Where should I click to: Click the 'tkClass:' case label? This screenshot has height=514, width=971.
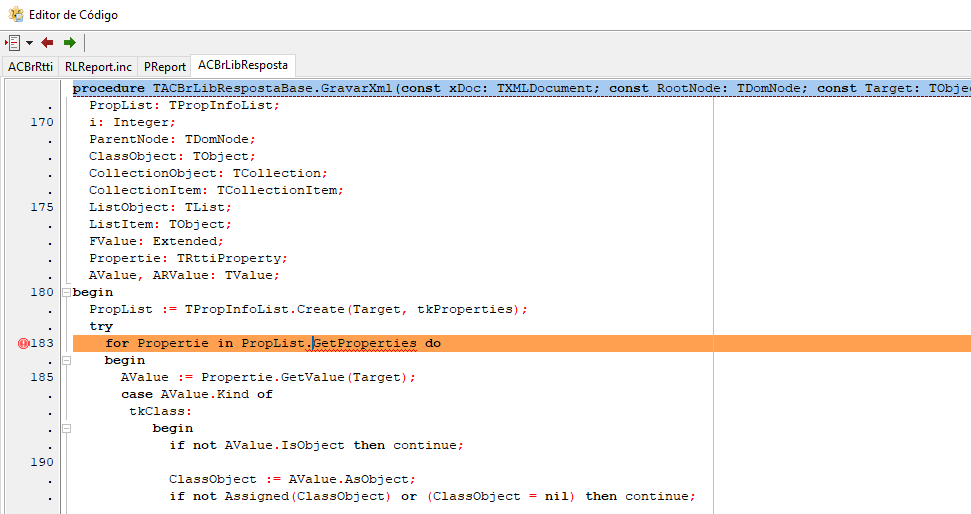160,411
